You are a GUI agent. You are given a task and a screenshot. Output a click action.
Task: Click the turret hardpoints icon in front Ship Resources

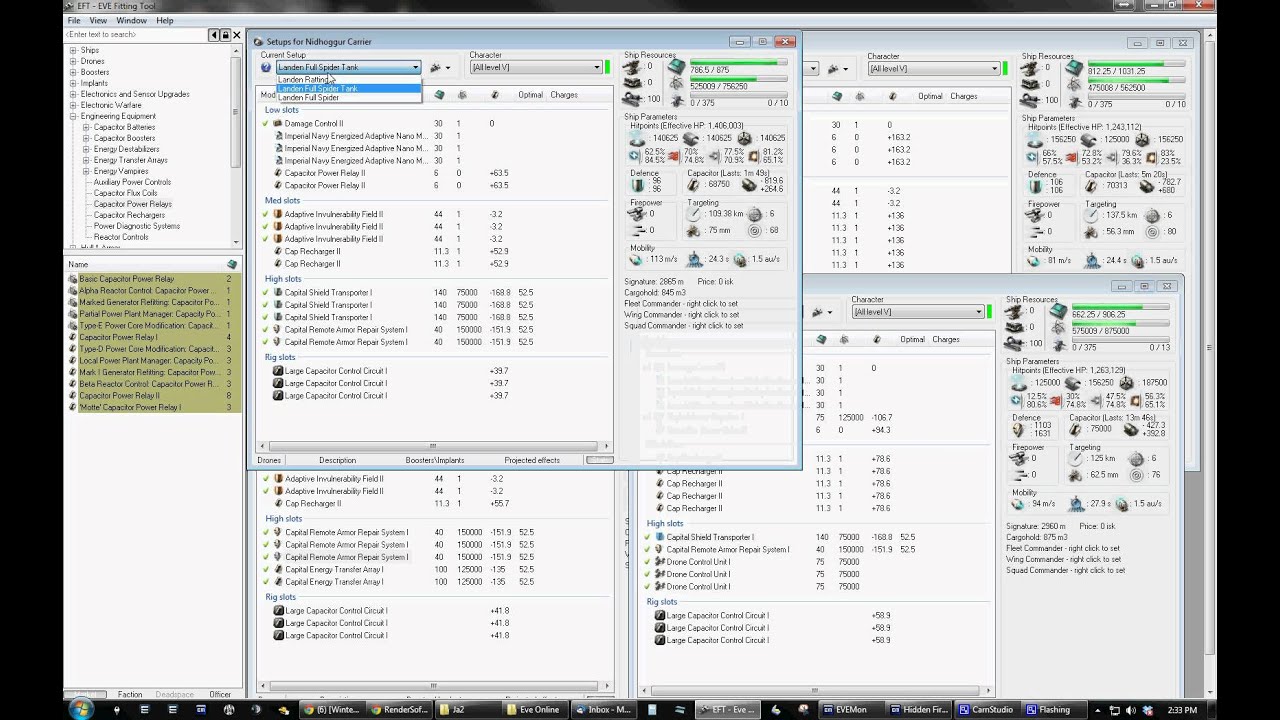[631, 68]
